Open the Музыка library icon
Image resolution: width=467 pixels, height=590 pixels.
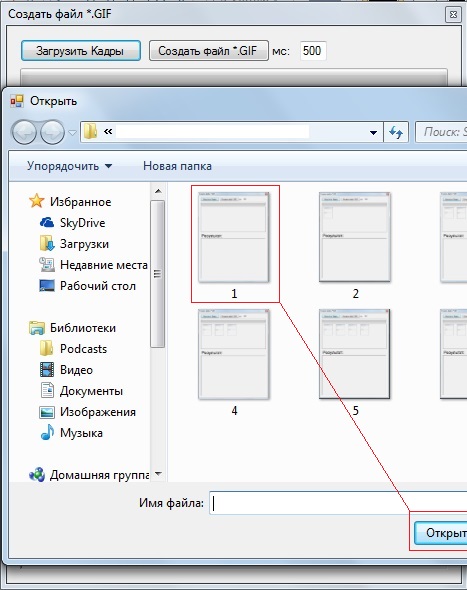click(47, 432)
